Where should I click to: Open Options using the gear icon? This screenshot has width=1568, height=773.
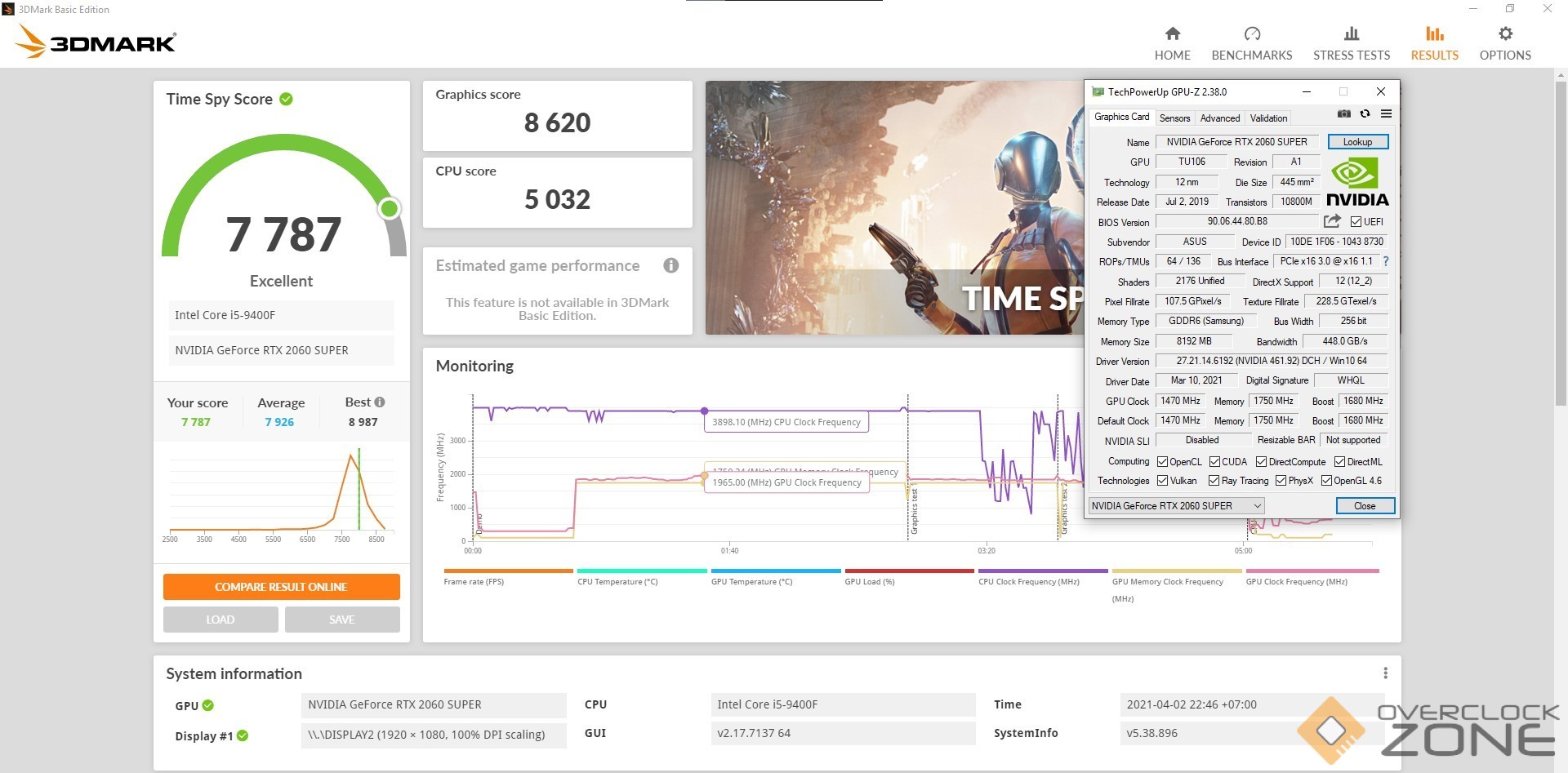pos(1504,33)
